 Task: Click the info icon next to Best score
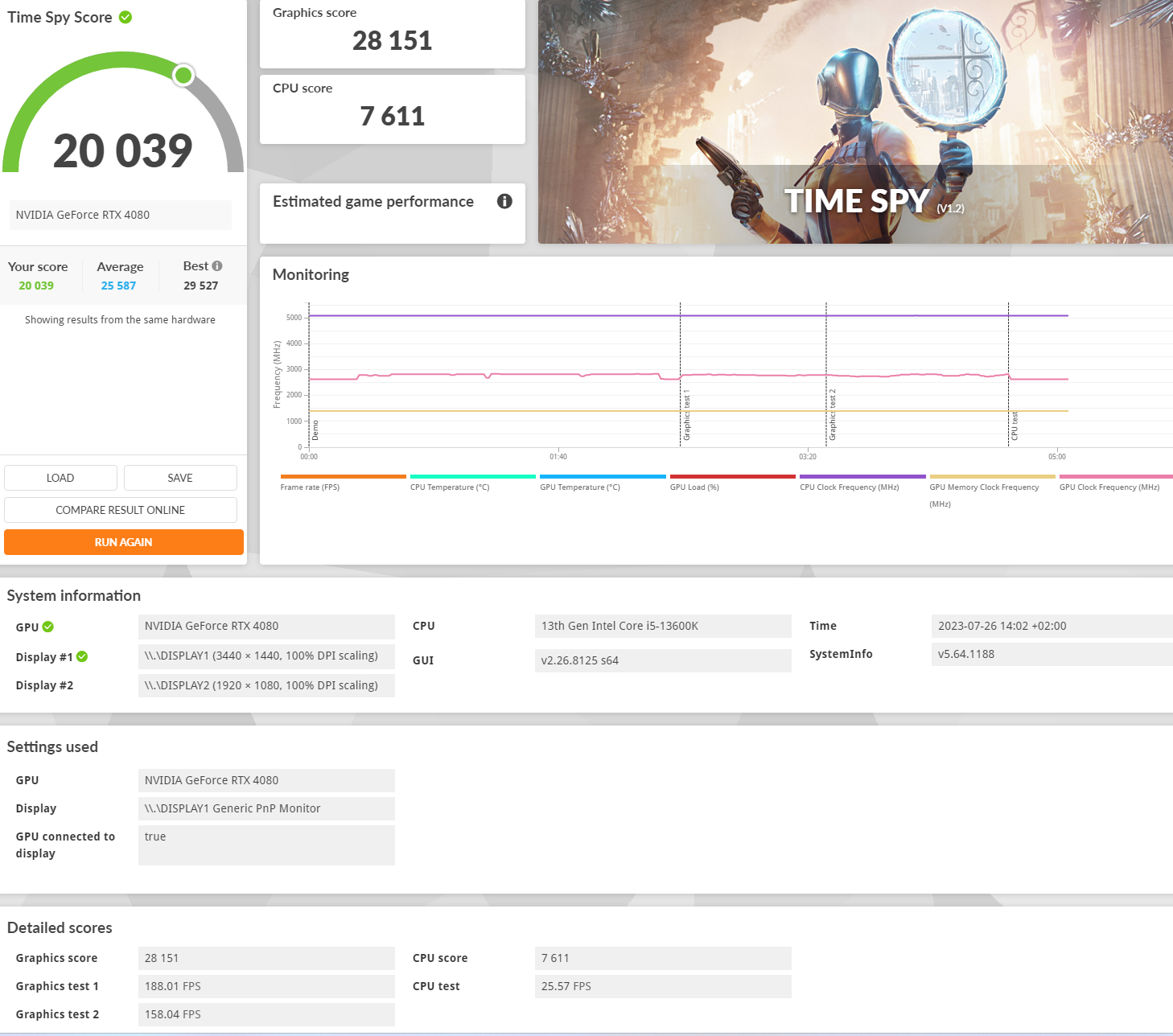click(217, 266)
